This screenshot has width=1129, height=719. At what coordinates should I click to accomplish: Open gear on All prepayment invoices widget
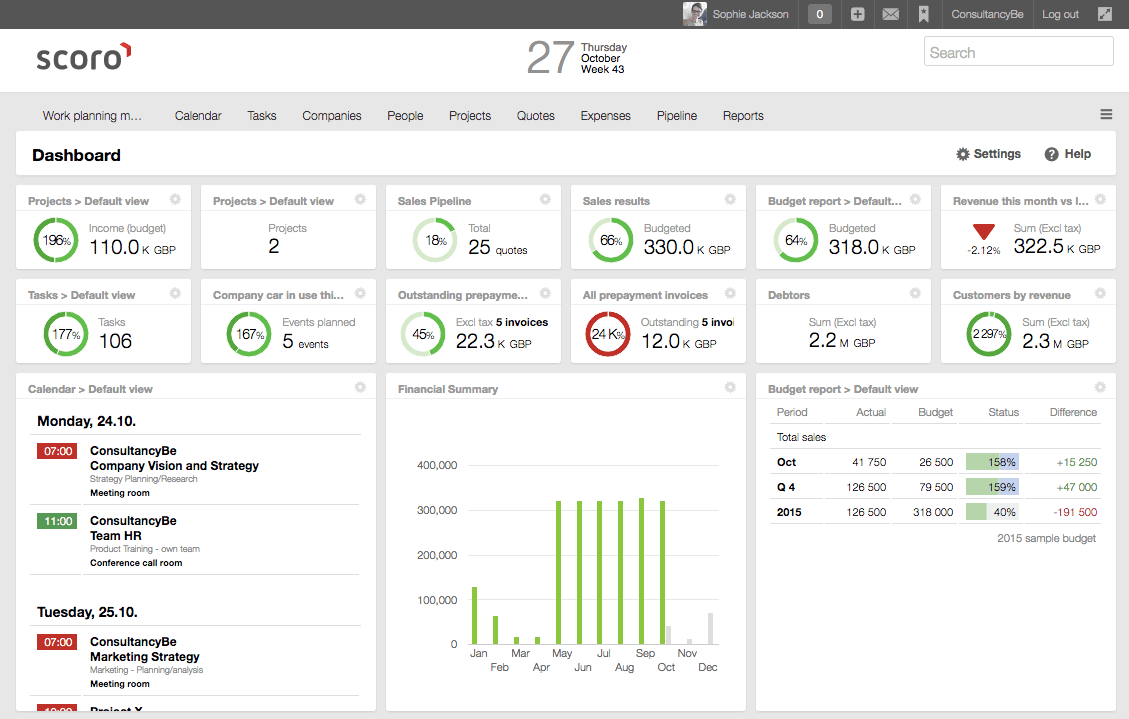[730, 293]
